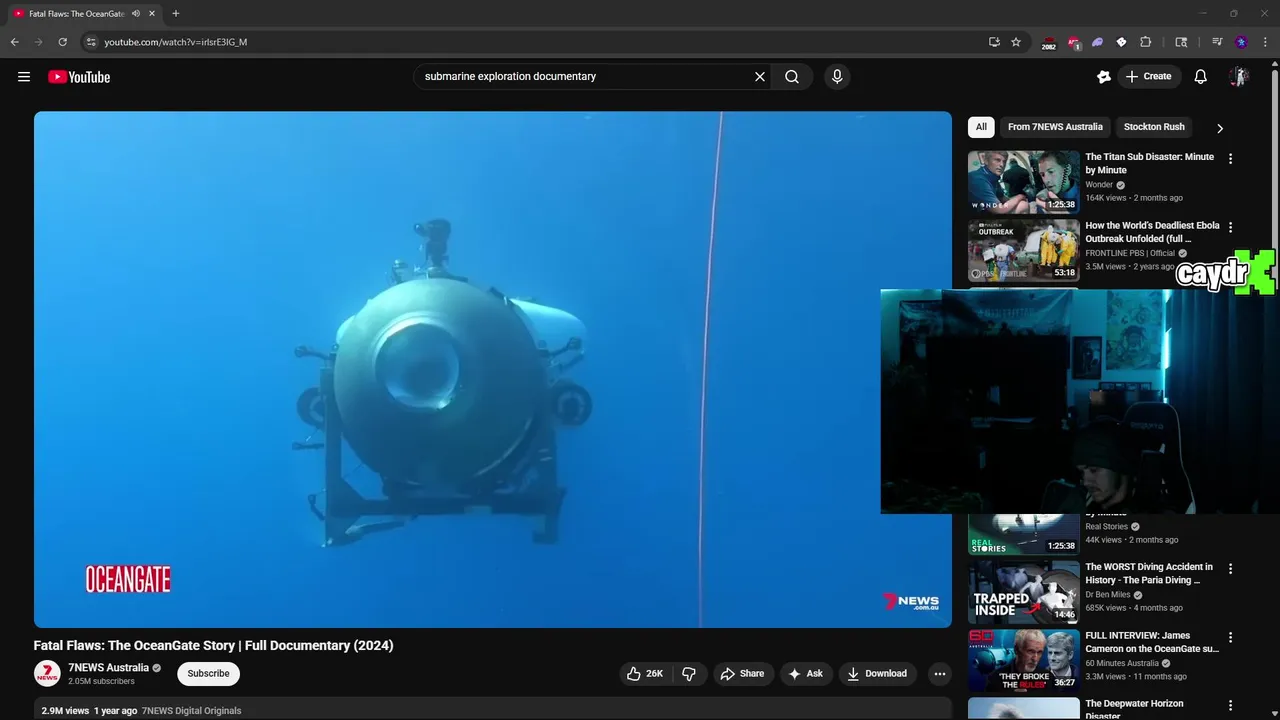Open the extension showing 2082 badge
This screenshot has width=1280, height=720.
coord(1048,43)
